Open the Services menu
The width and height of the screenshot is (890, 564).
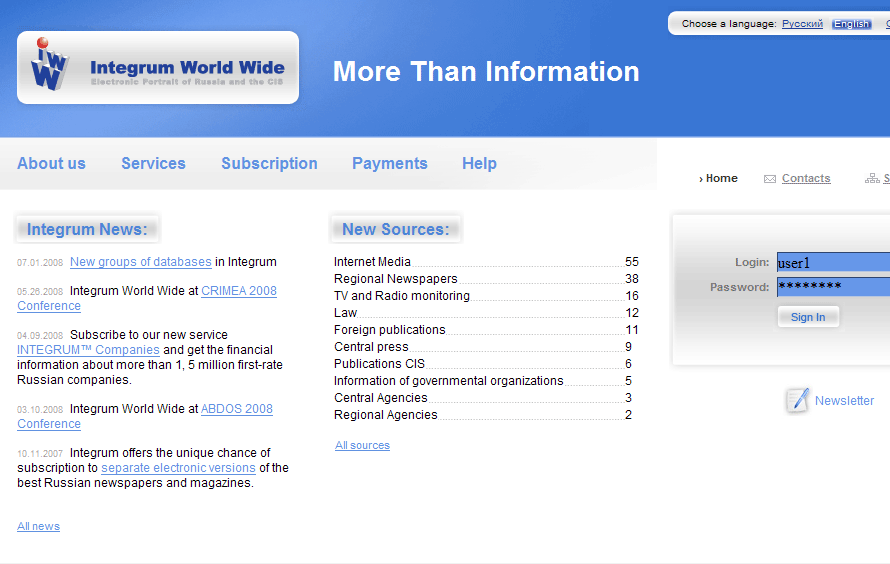point(153,163)
